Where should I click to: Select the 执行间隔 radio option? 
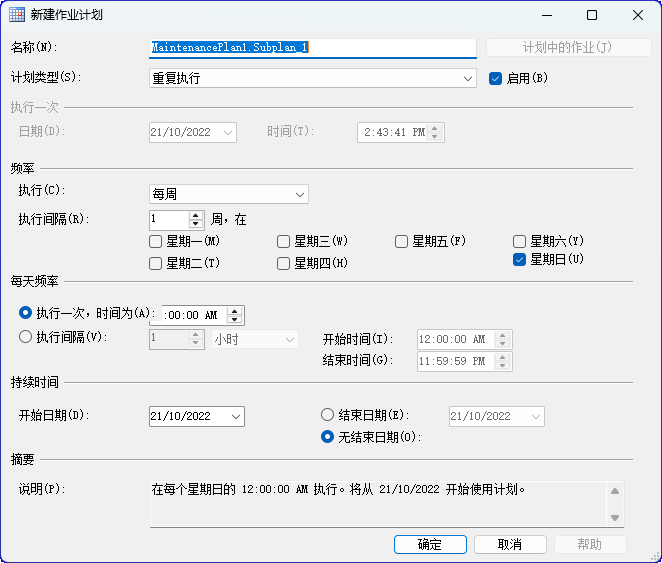point(26,337)
